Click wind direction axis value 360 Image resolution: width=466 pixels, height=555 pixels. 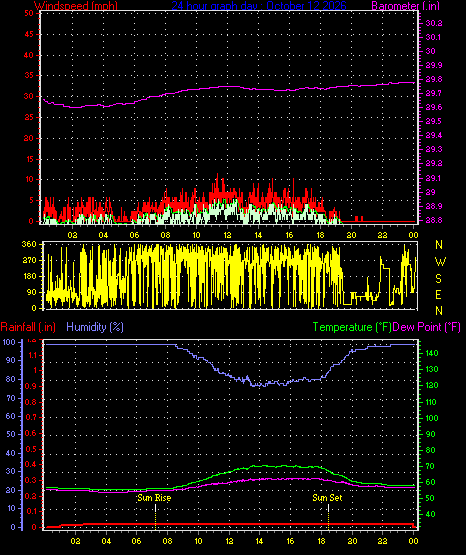tap(29, 244)
